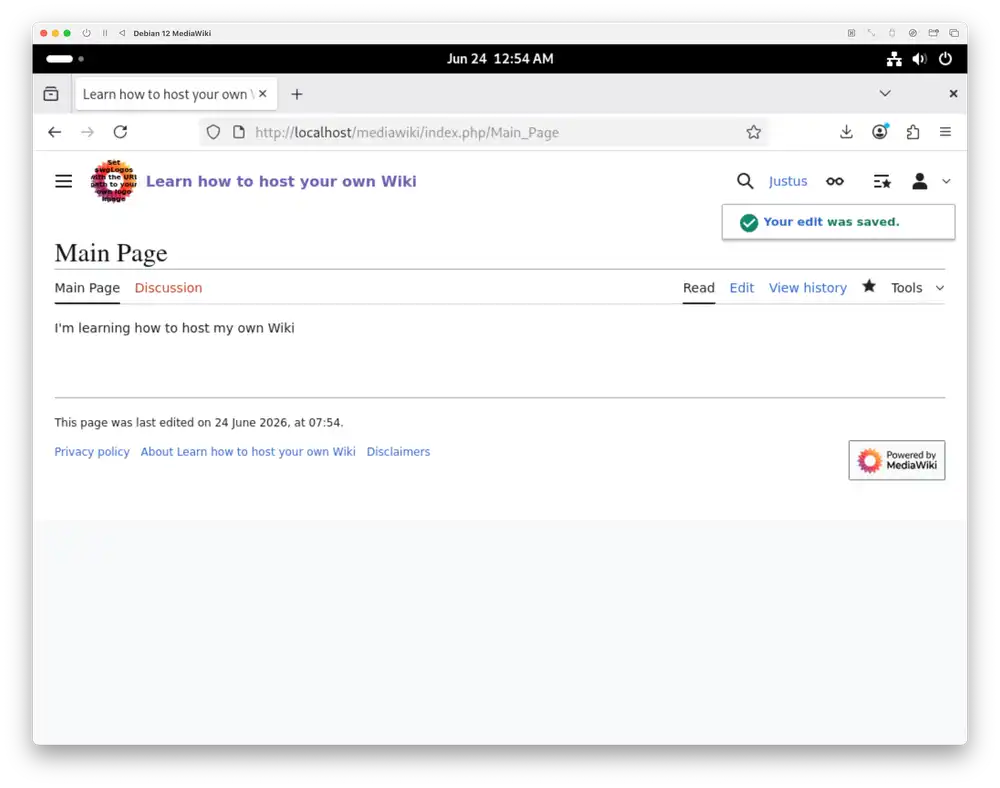Open the user account person icon
This screenshot has width=1000, height=788.
coord(919,182)
